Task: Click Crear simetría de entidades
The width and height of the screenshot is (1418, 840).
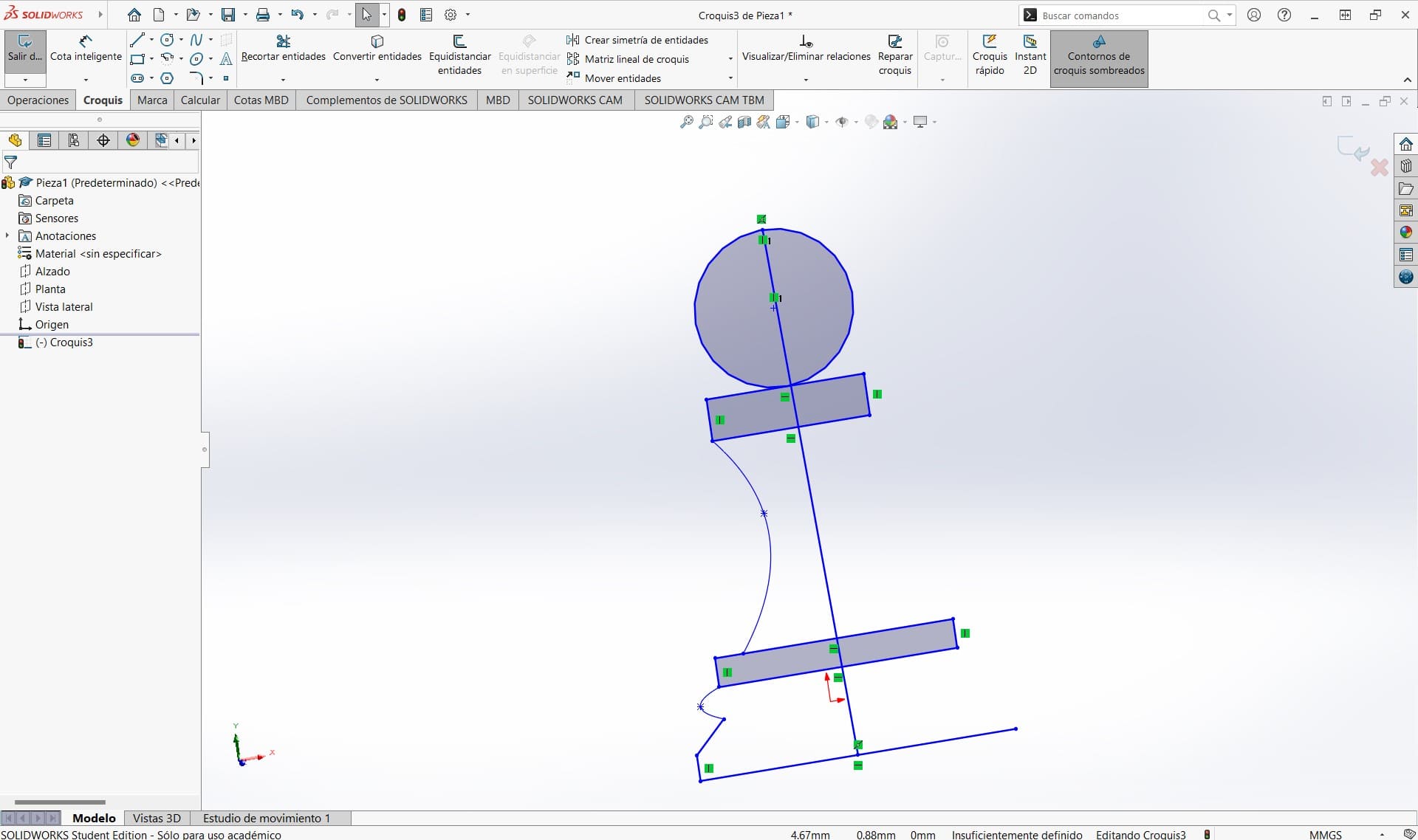Action: click(637, 40)
